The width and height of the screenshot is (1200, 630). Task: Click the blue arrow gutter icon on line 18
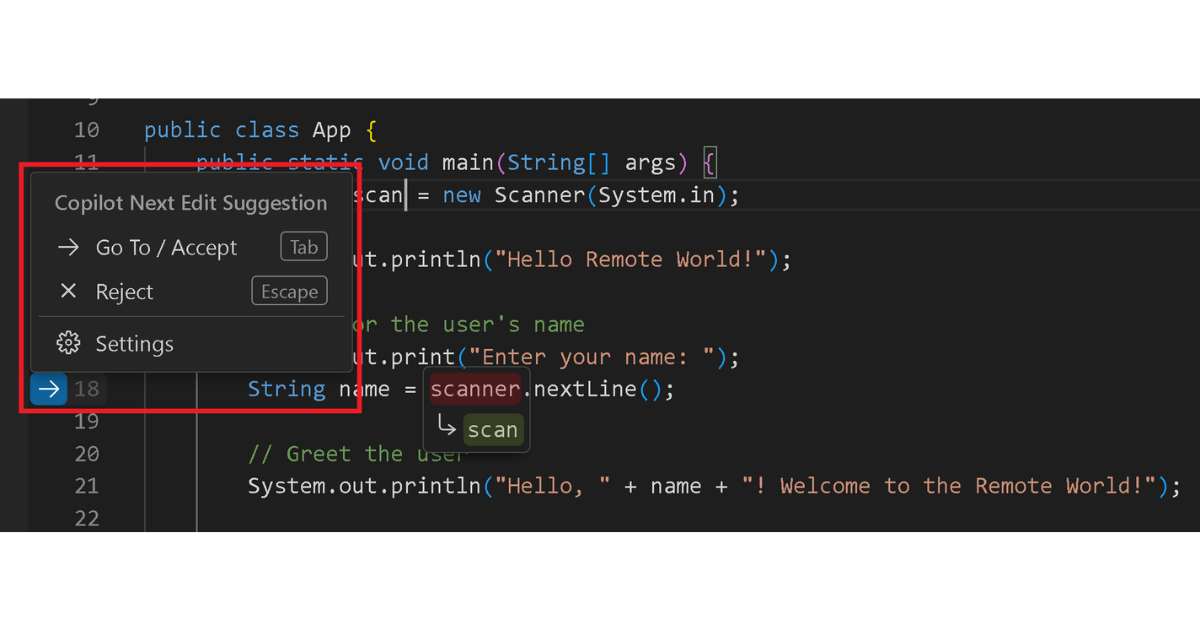(47, 389)
